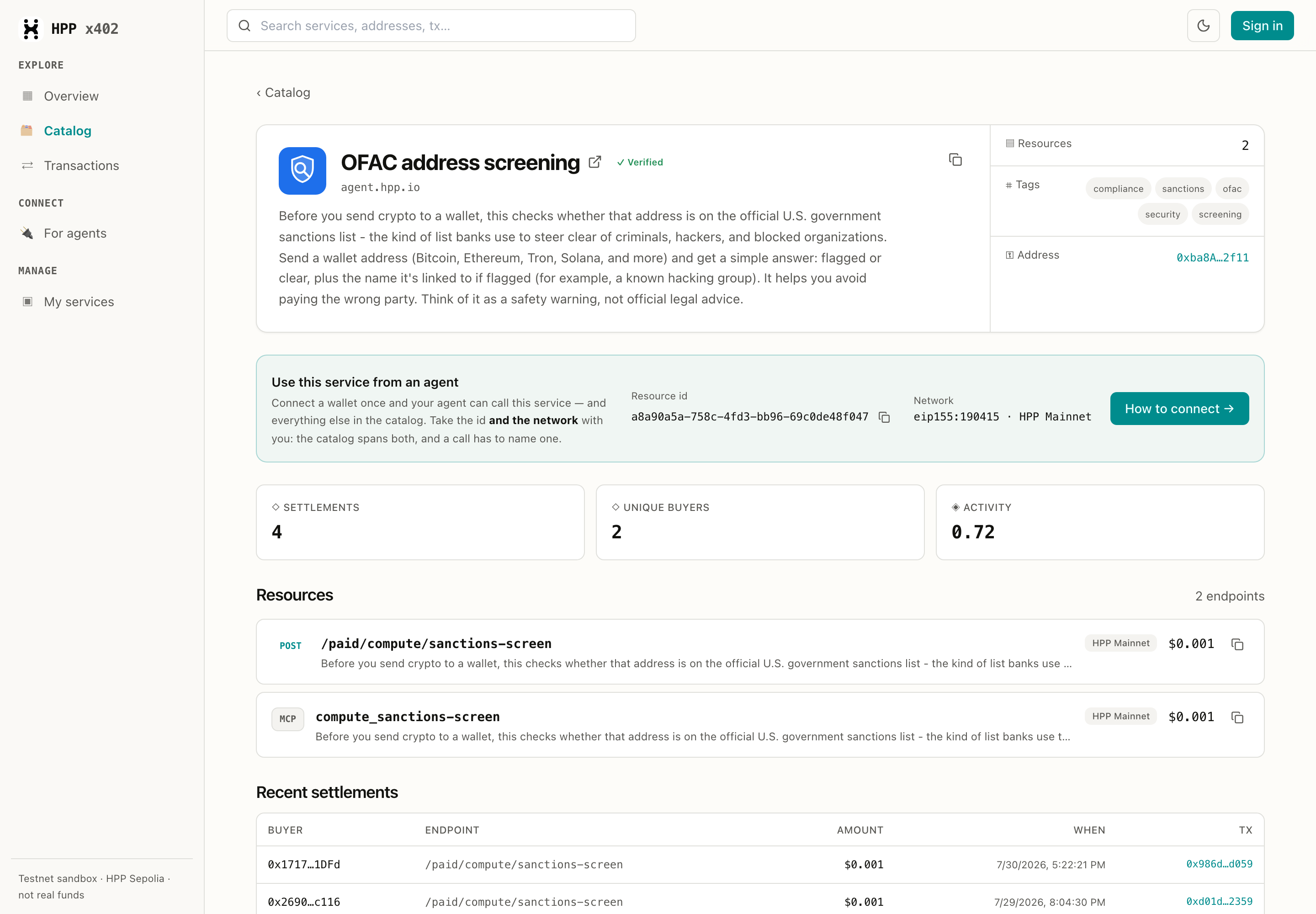
Task: Click the Verified badge
Action: [x=640, y=163]
